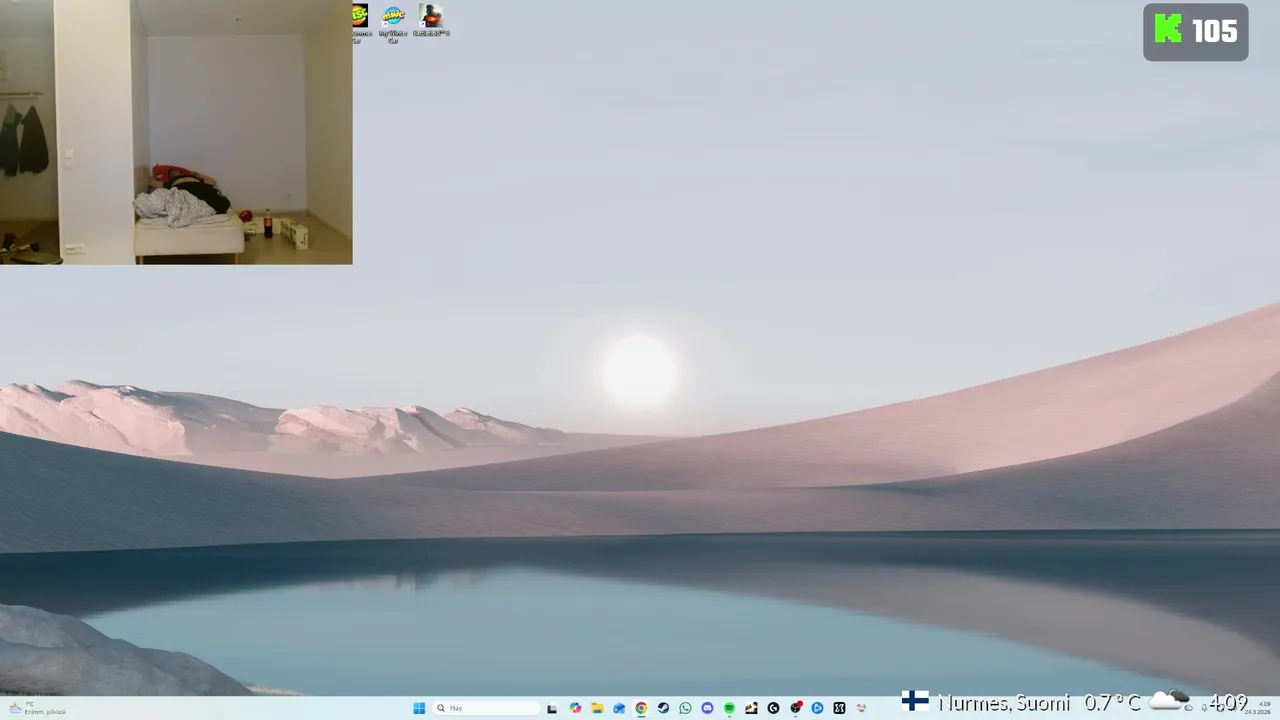The height and width of the screenshot is (720, 1280).
Task: Open the blue envelope app beside File Explorer
Action: pos(619,708)
